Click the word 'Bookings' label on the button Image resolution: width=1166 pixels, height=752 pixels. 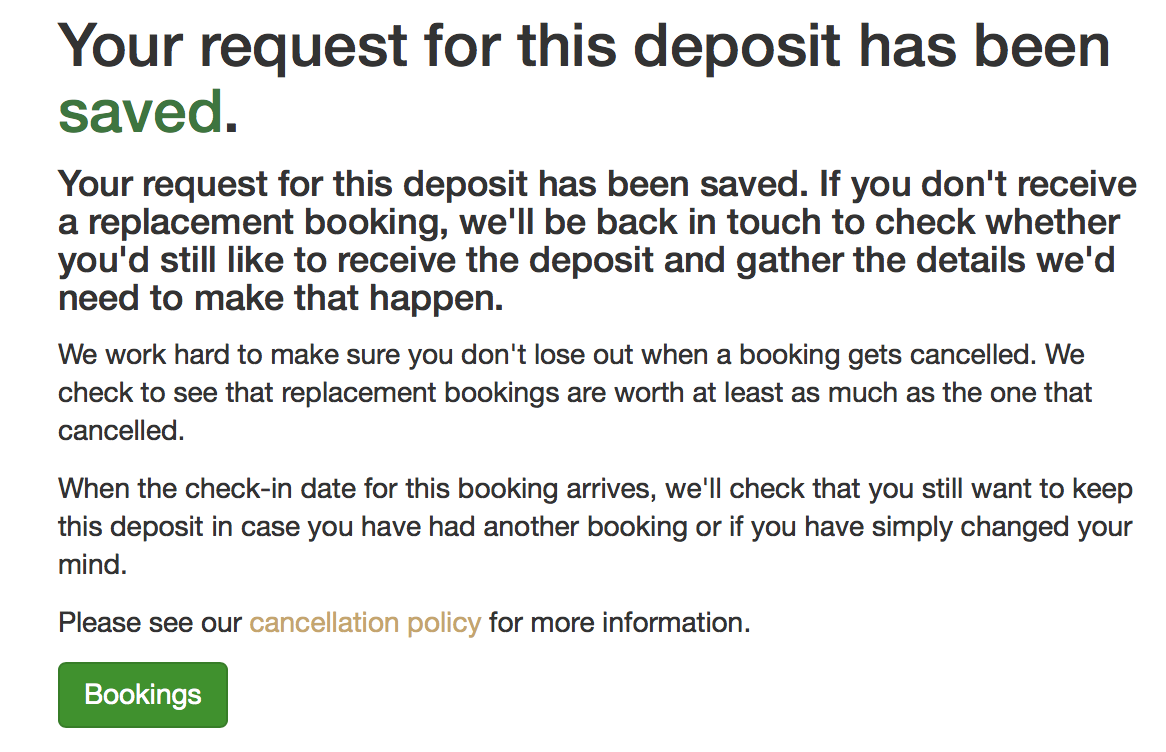point(142,694)
